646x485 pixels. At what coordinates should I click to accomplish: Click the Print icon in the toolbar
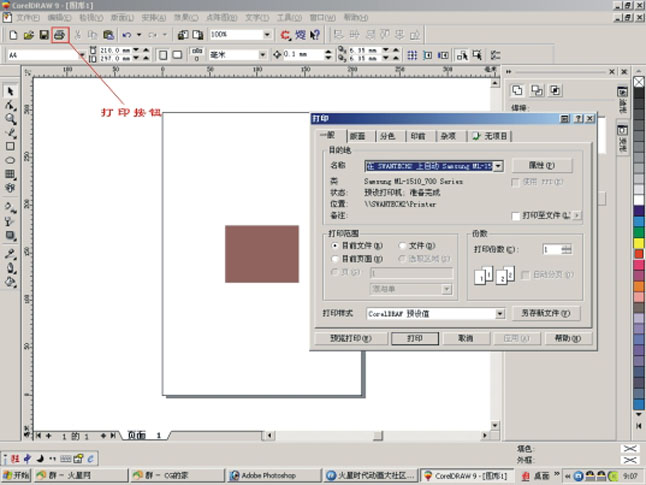(x=60, y=35)
